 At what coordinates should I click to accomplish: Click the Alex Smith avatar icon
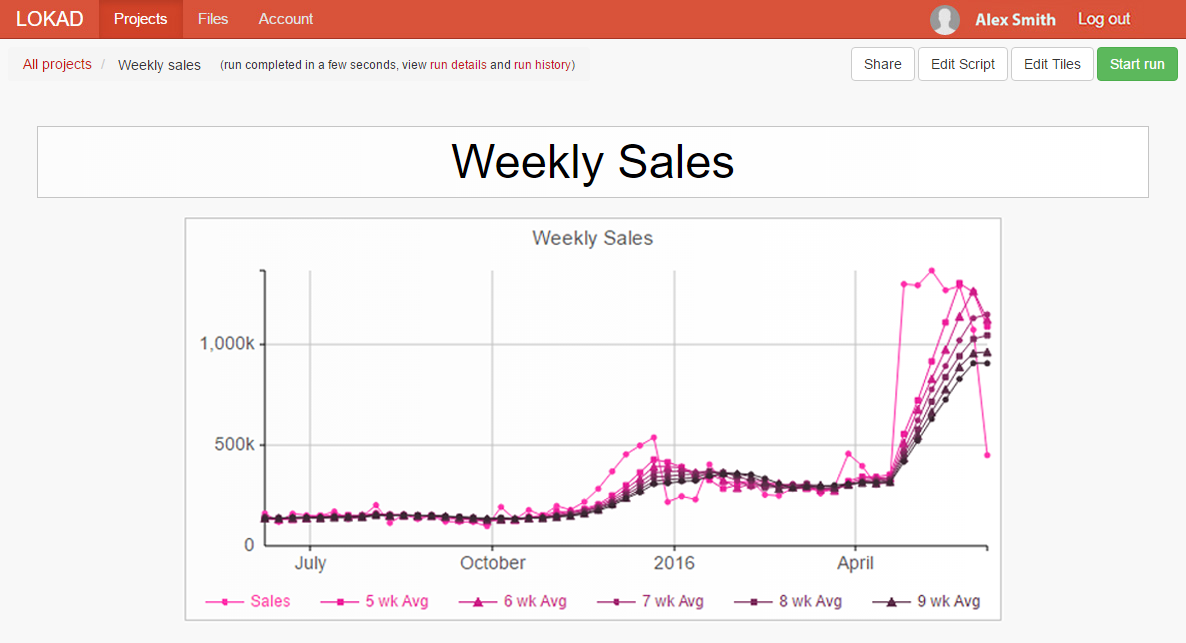point(944,20)
